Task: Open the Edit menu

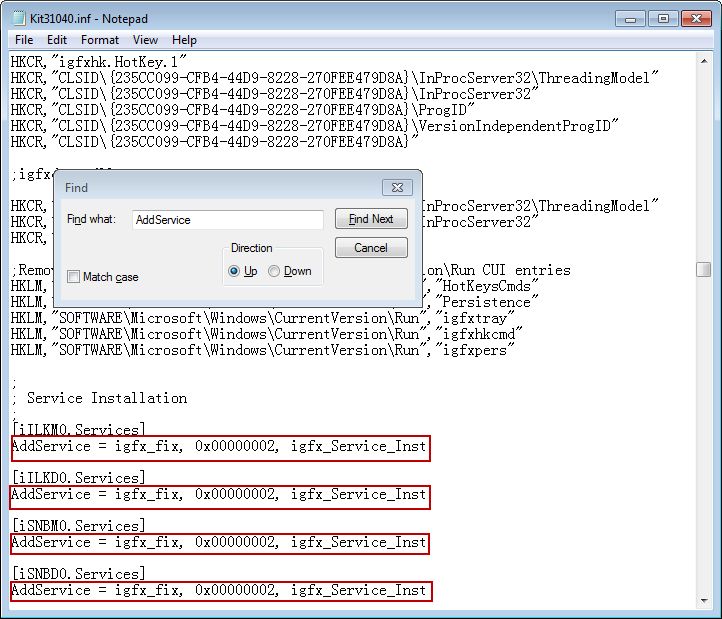Action: click(56, 40)
